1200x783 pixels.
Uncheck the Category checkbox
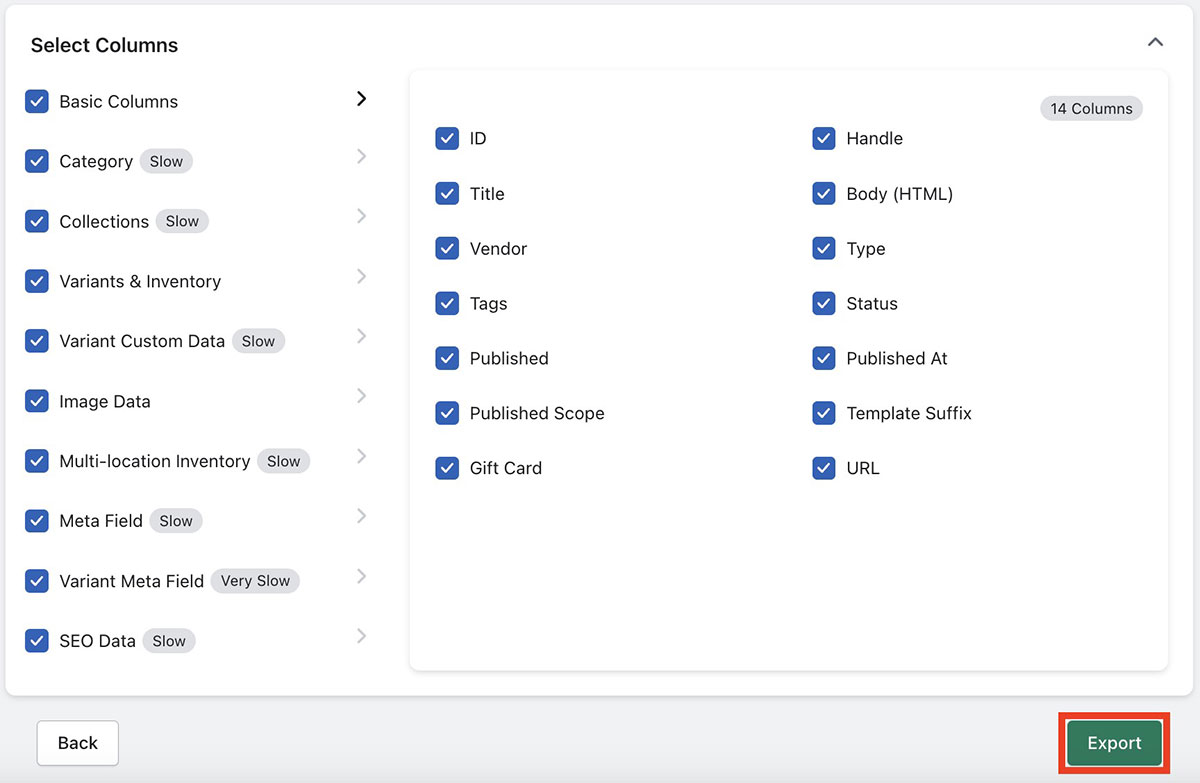[x=37, y=161]
